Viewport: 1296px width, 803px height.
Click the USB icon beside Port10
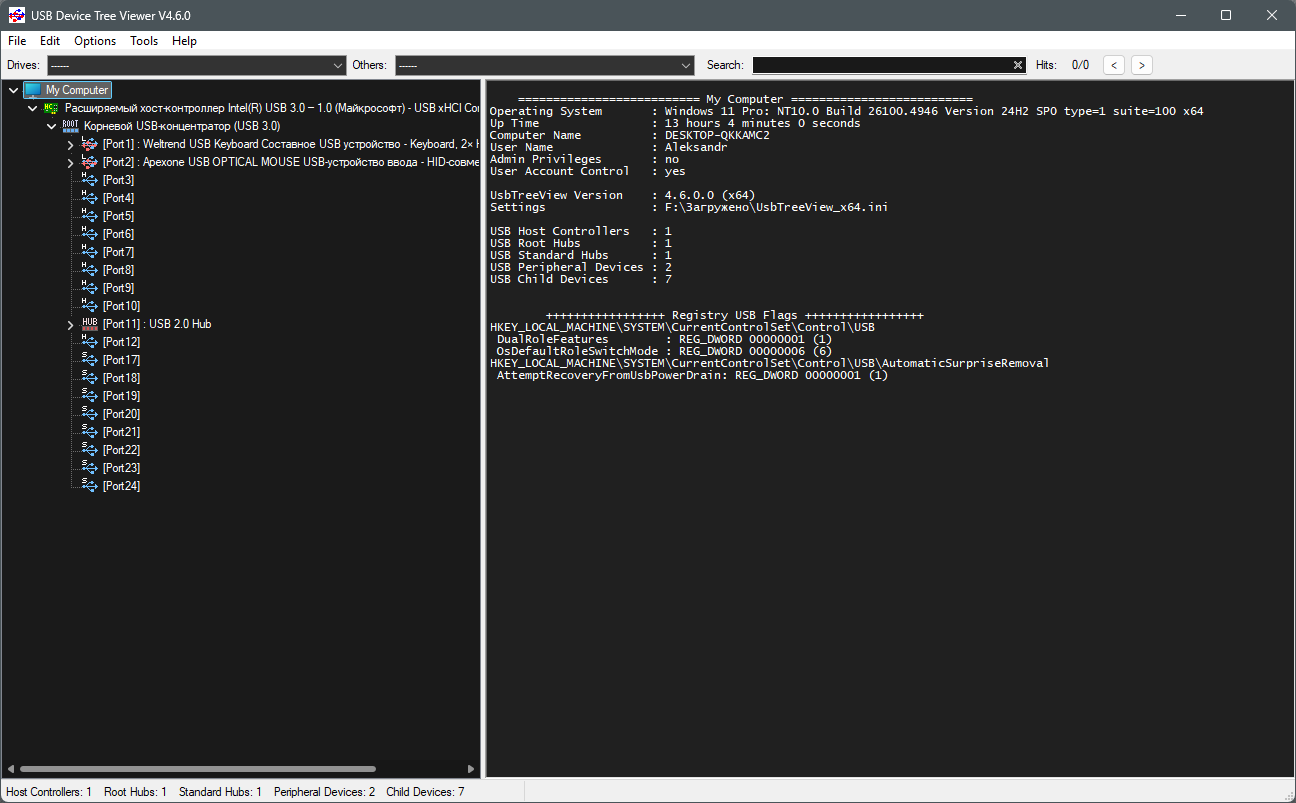coord(90,306)
